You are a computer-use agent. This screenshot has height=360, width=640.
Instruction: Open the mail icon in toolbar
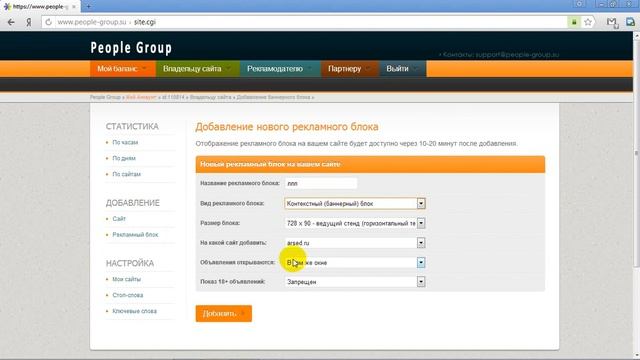[612, 22]
